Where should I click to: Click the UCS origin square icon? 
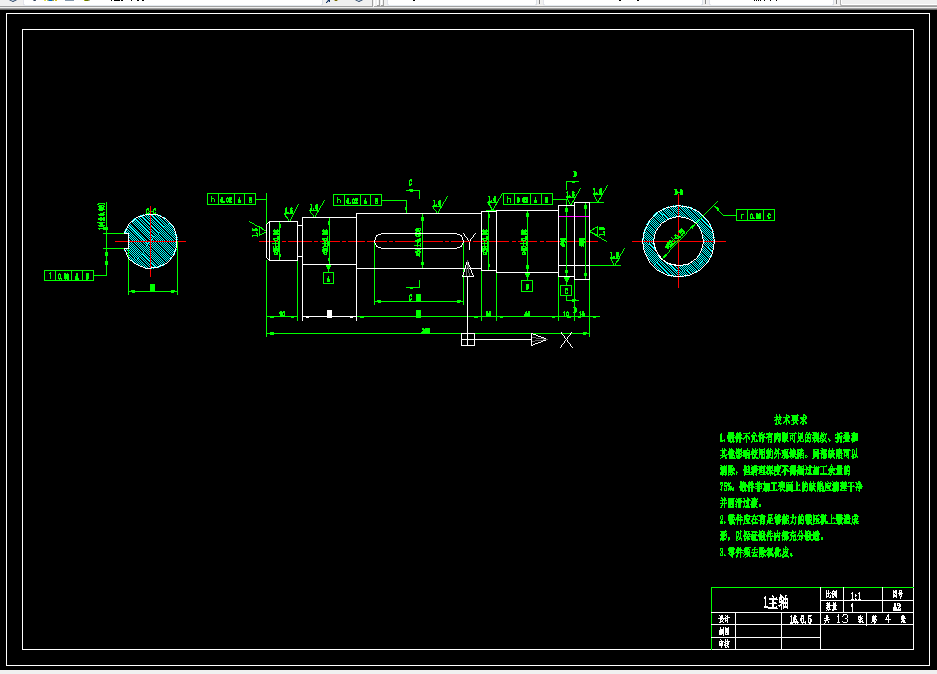click(468, 339)
